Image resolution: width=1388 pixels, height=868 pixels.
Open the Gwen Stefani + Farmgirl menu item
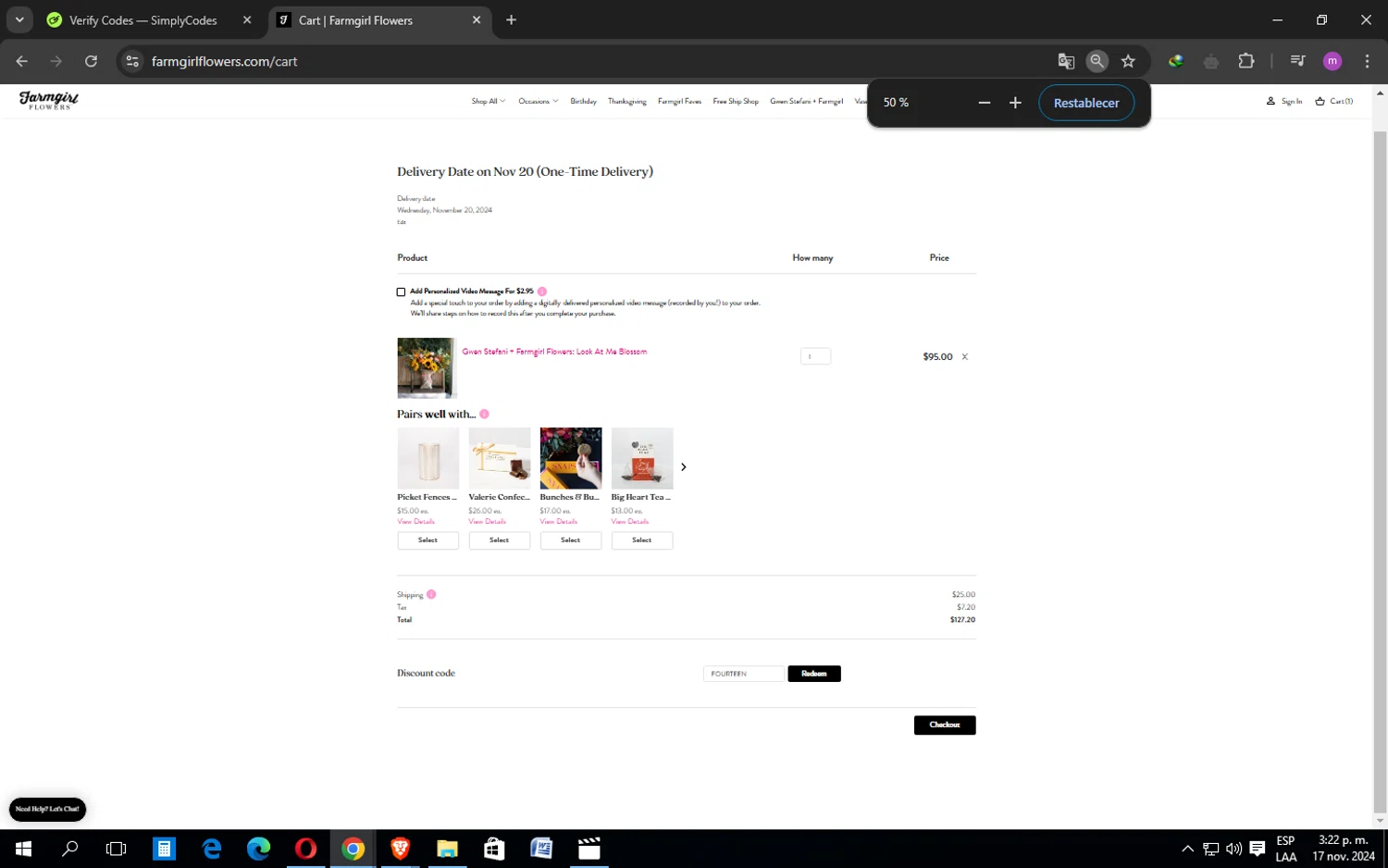coord(806,101)
